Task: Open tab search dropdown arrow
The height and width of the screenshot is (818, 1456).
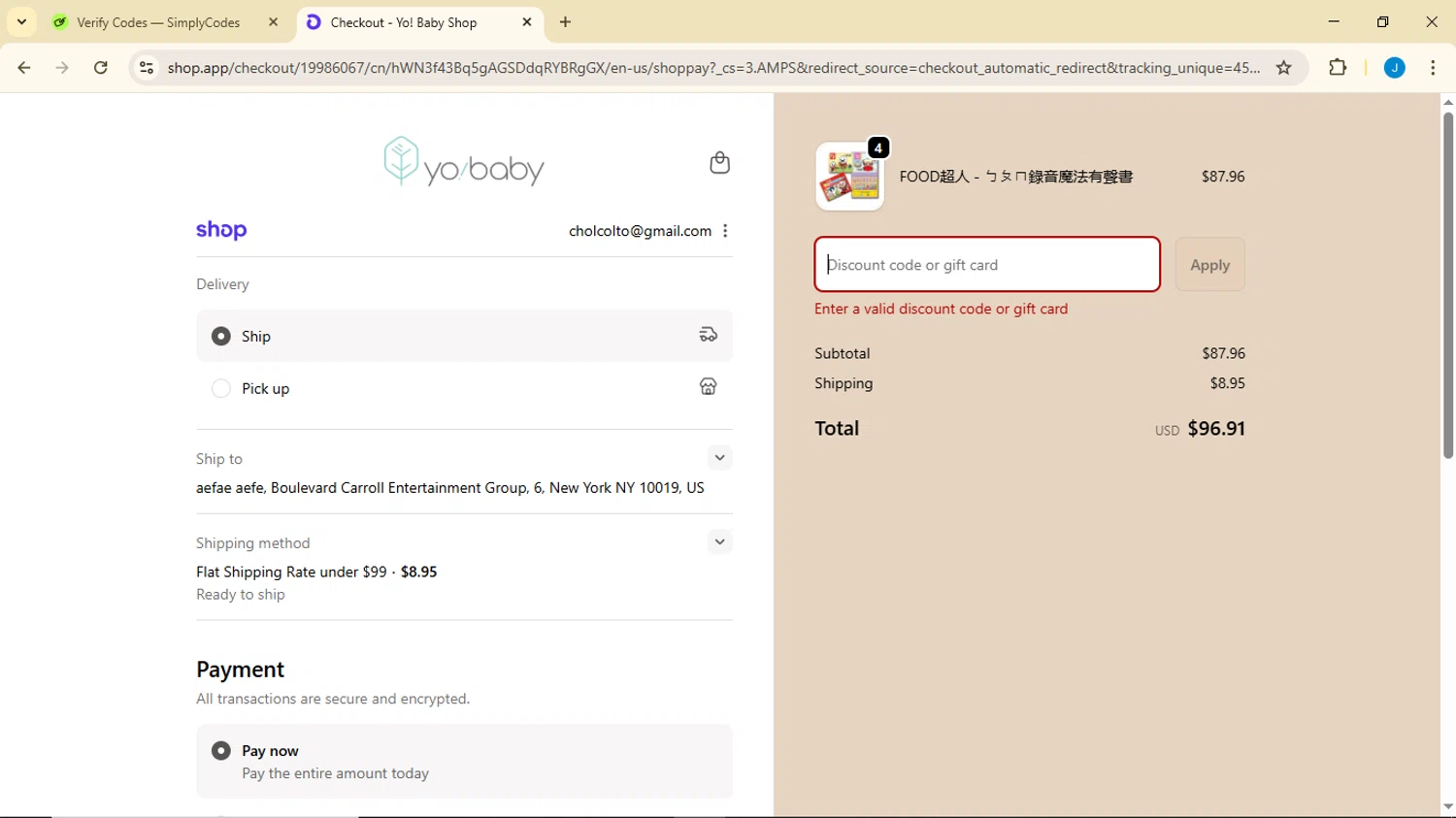Action: pyautogui.click(x=21, y=21)
